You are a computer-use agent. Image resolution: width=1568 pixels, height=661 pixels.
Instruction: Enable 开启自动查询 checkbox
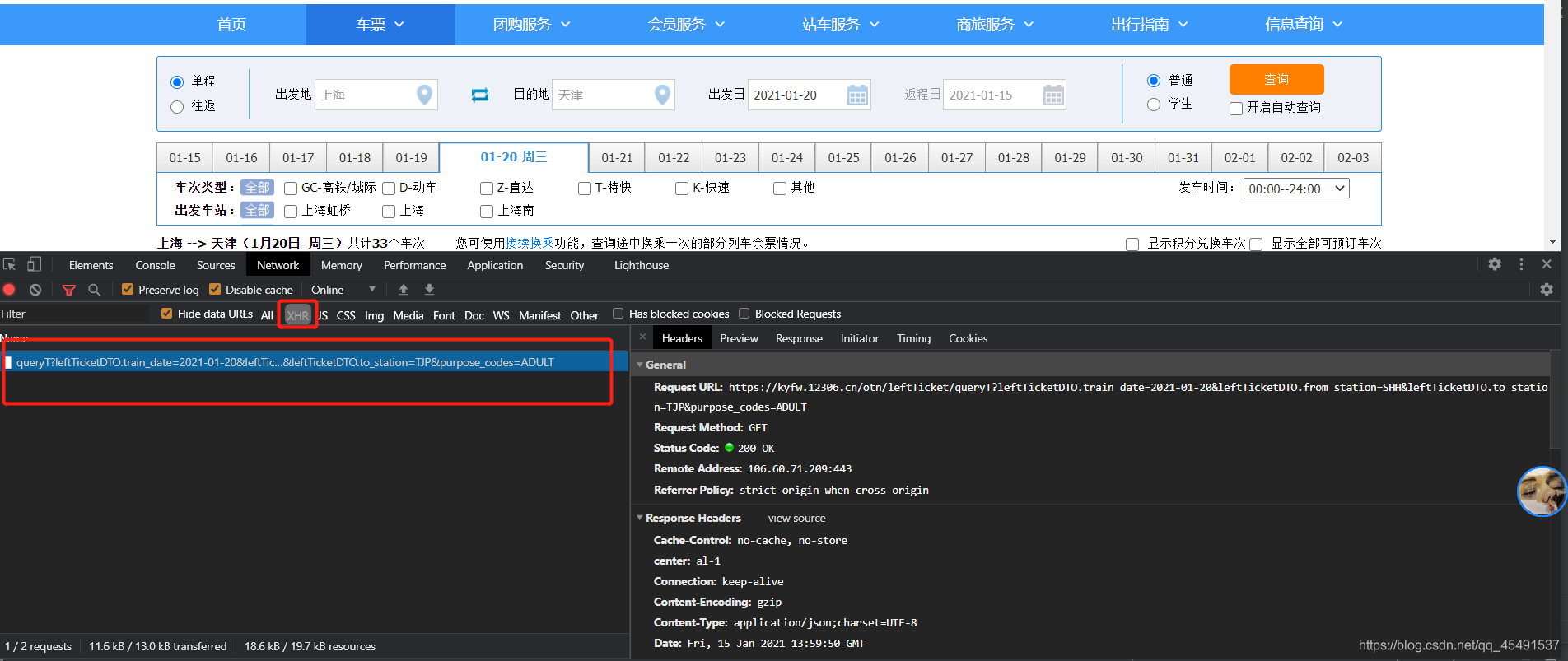tap(1236, 108)
